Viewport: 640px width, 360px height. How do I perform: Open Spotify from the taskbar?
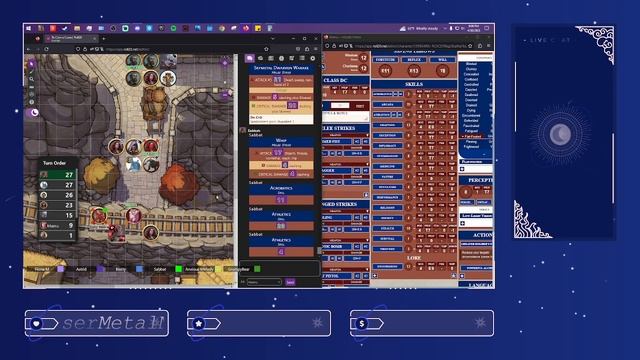coord(173,28)
